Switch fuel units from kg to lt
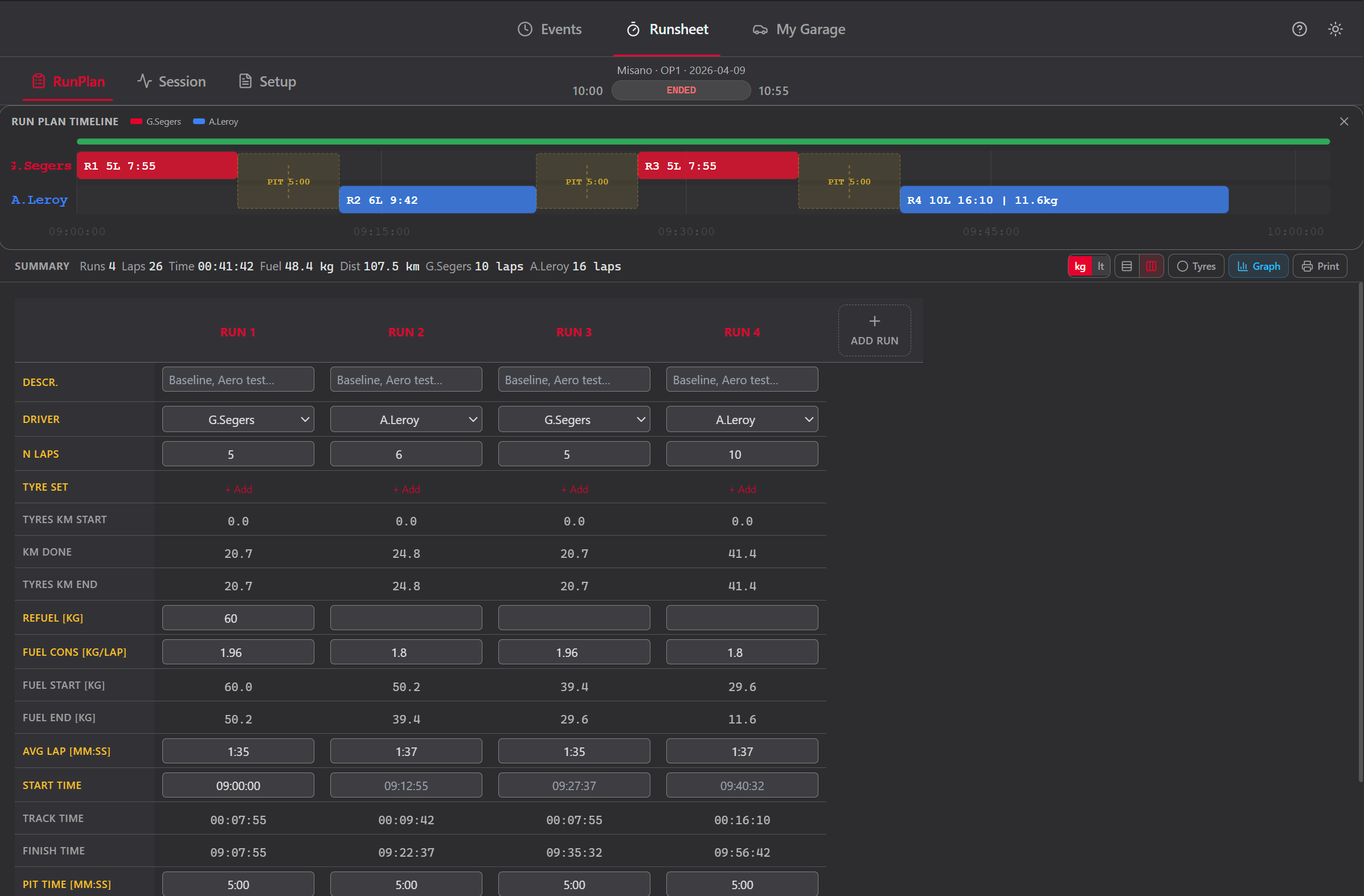Screen dimensions: 1364x896 1101,266
